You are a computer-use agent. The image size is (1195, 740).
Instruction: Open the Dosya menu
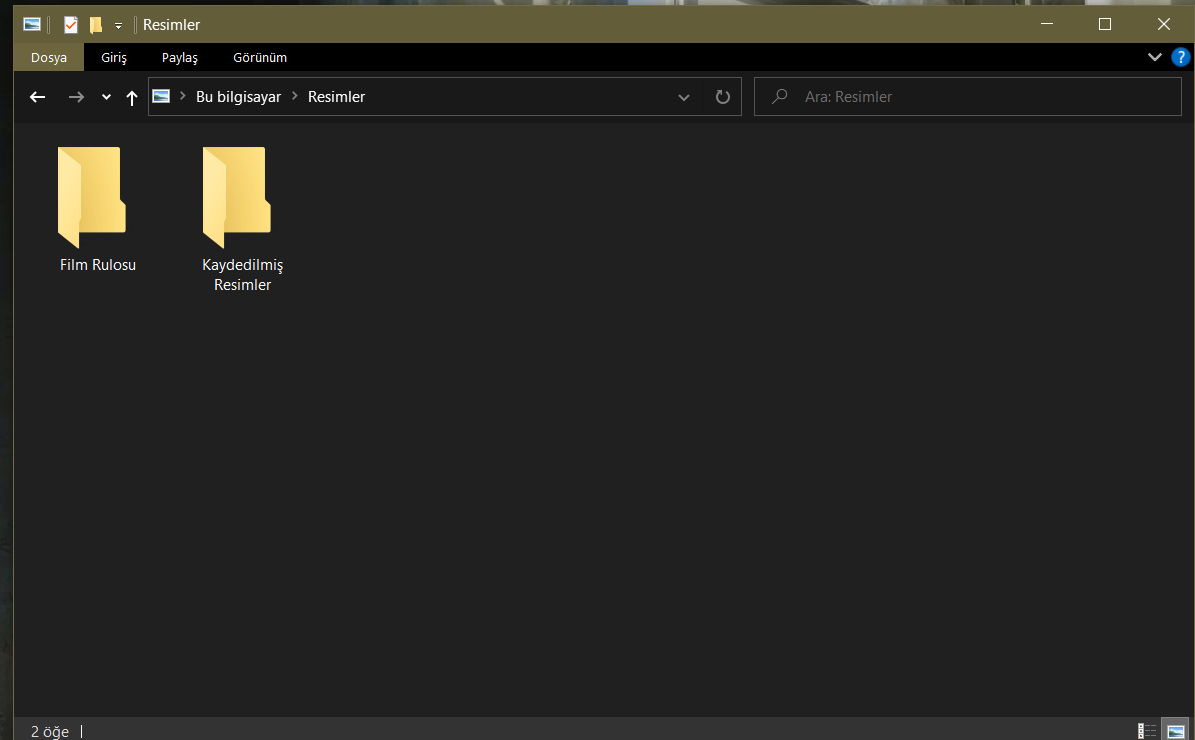[x=49, y=57]
